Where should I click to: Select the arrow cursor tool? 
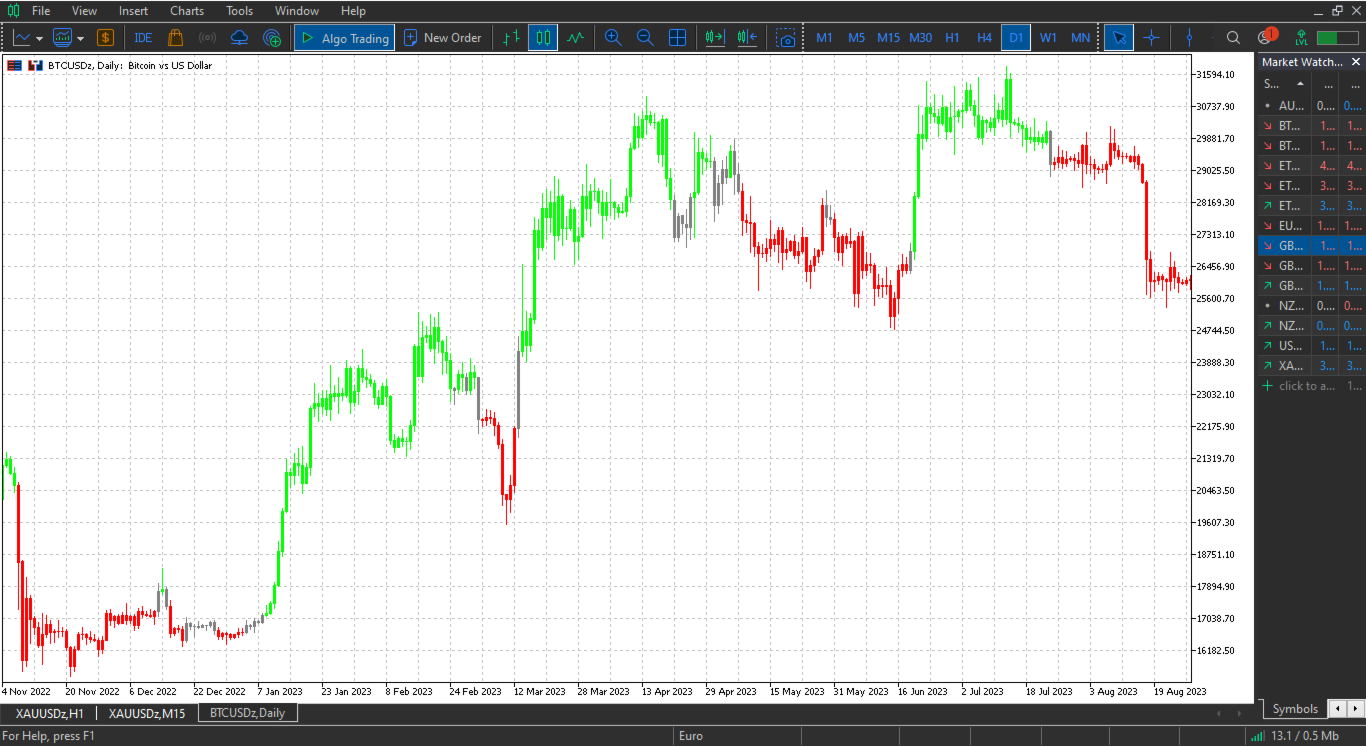tap(1119, 38)
